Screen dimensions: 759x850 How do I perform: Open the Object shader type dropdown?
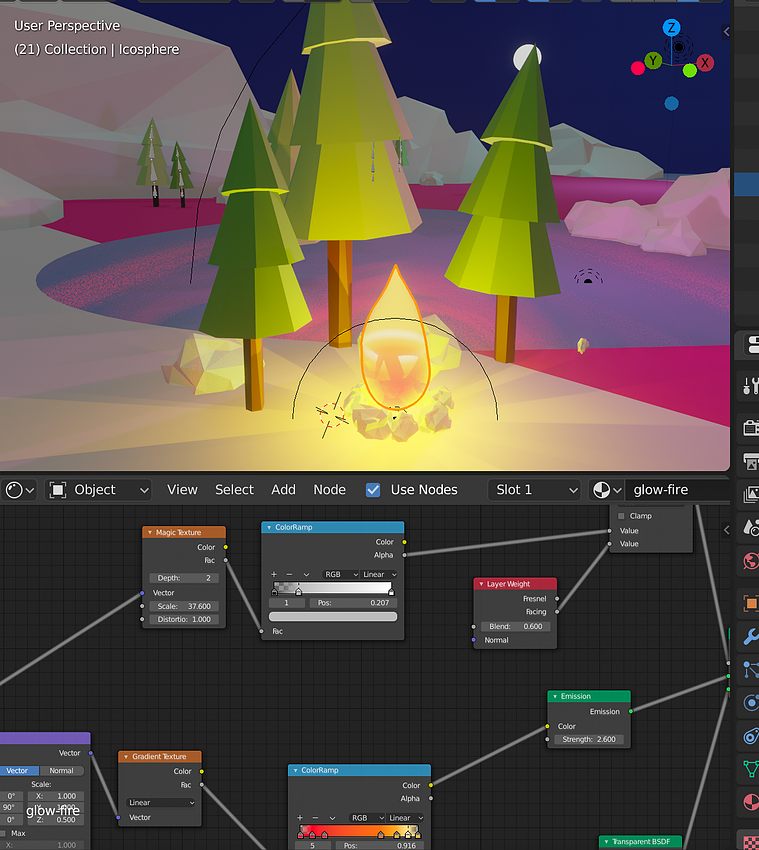[x=98, y=490]
